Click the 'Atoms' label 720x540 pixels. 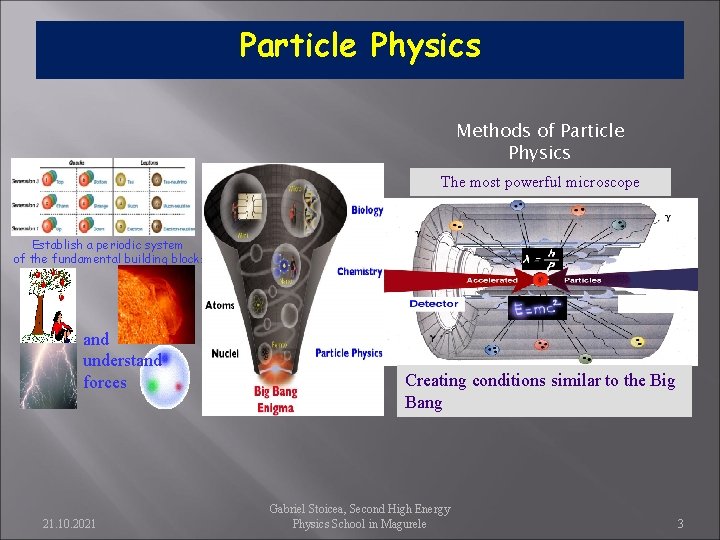(219, 305)
